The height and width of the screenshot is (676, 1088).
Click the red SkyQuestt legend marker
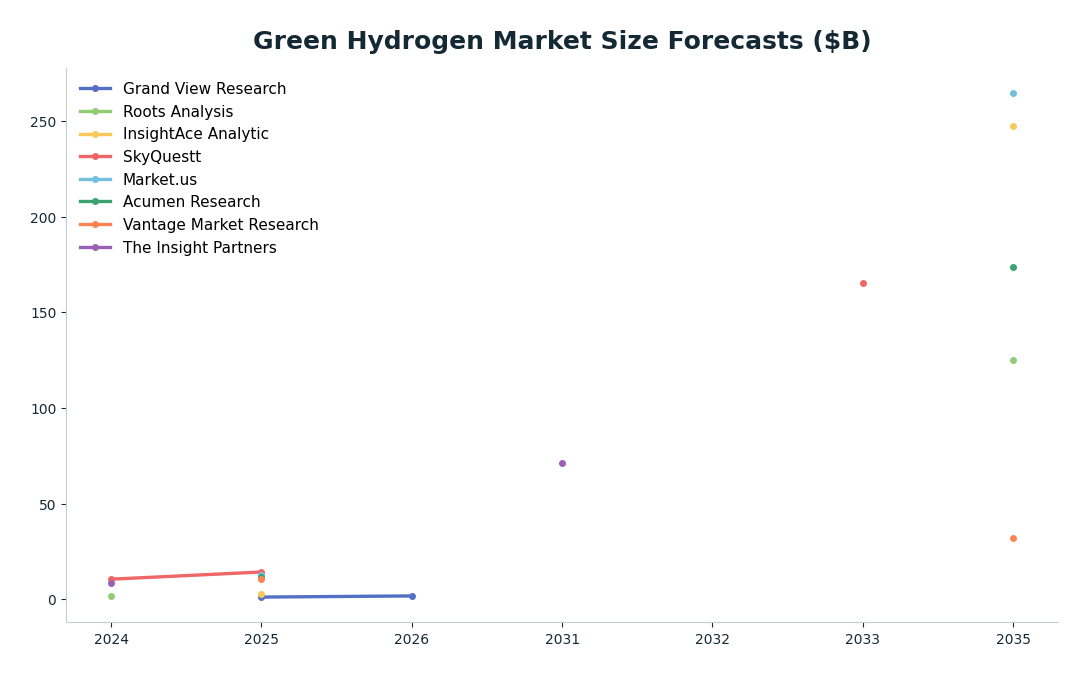[x=95, y=157]
